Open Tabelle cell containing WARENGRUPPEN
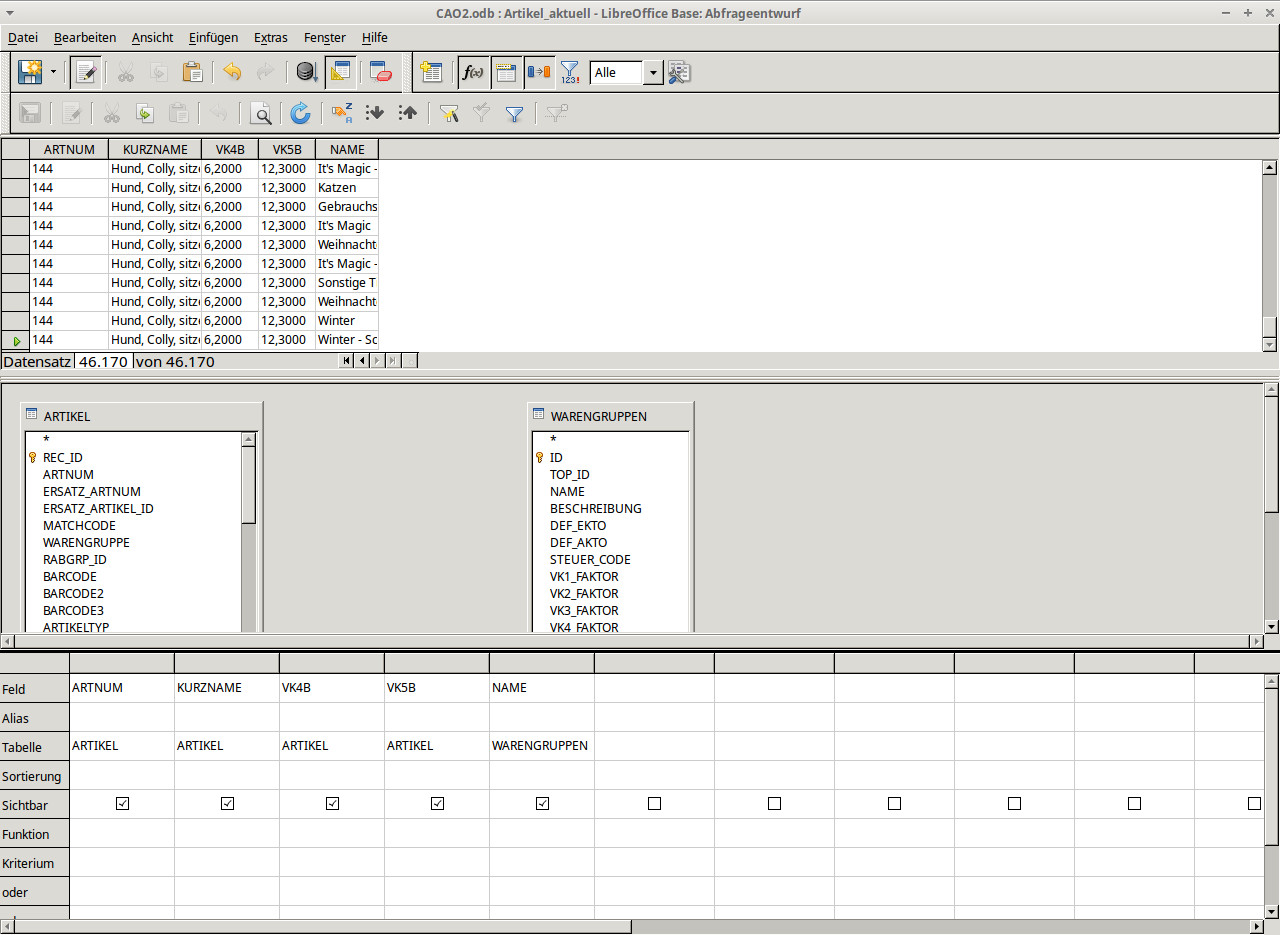This screenshot has width=1280, height=935. pos(542,746)
